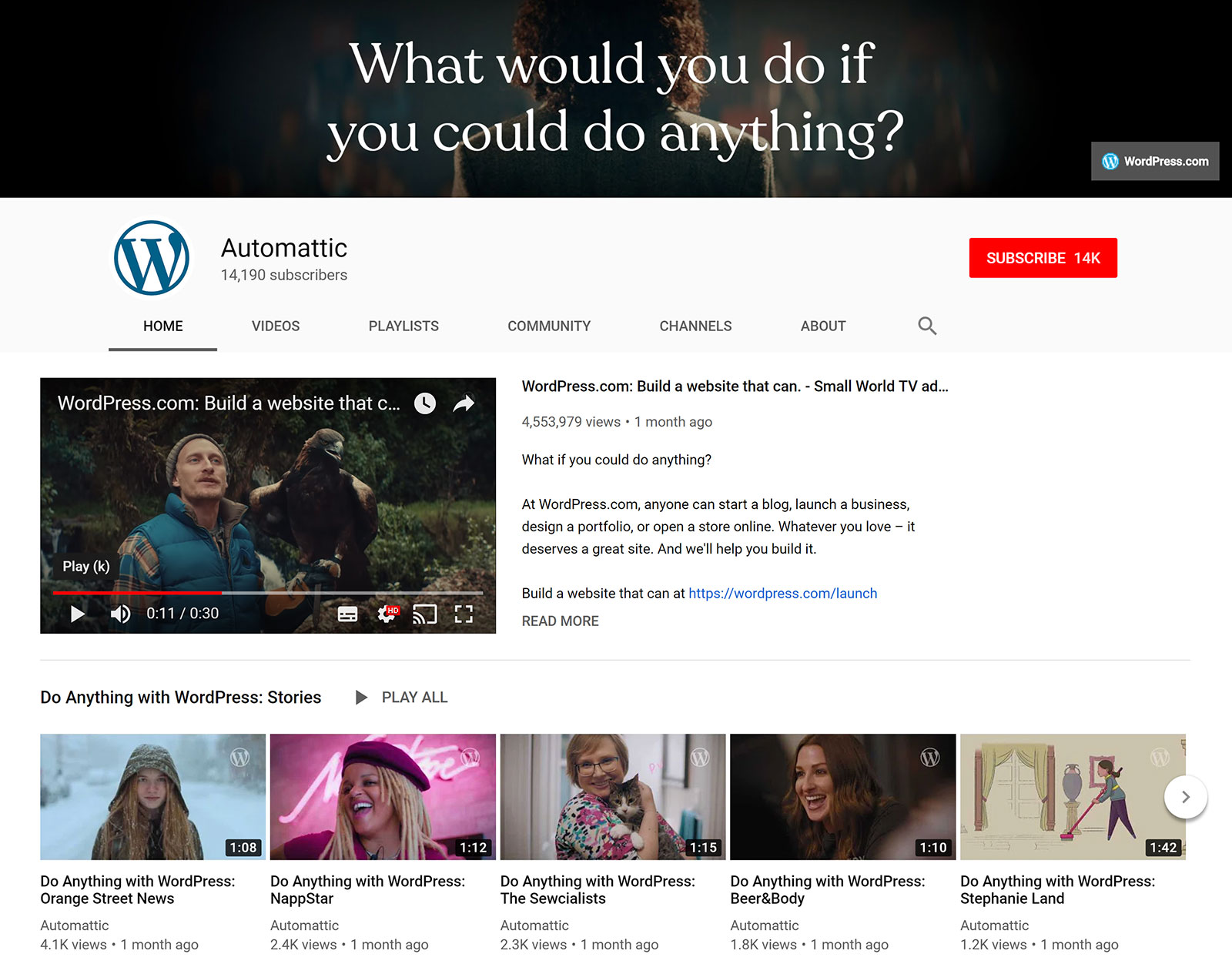Click the red Subscribe 14K button
1232x974 pixels.
pyautogui.click(x=1043, y=258)
